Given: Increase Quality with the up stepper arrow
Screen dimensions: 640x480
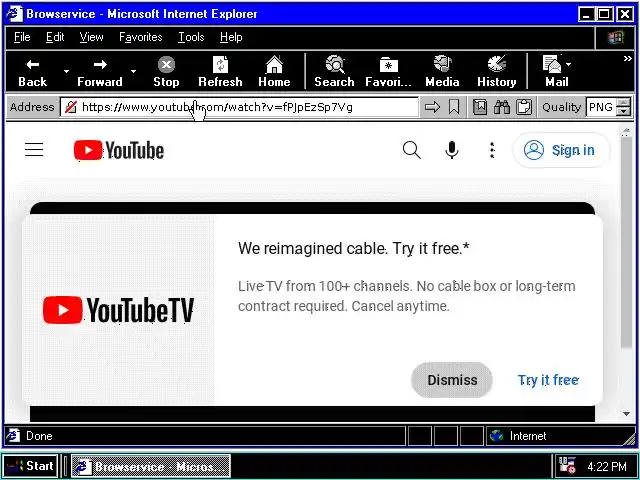Looking at the screenshot, I should pos(623,103).
